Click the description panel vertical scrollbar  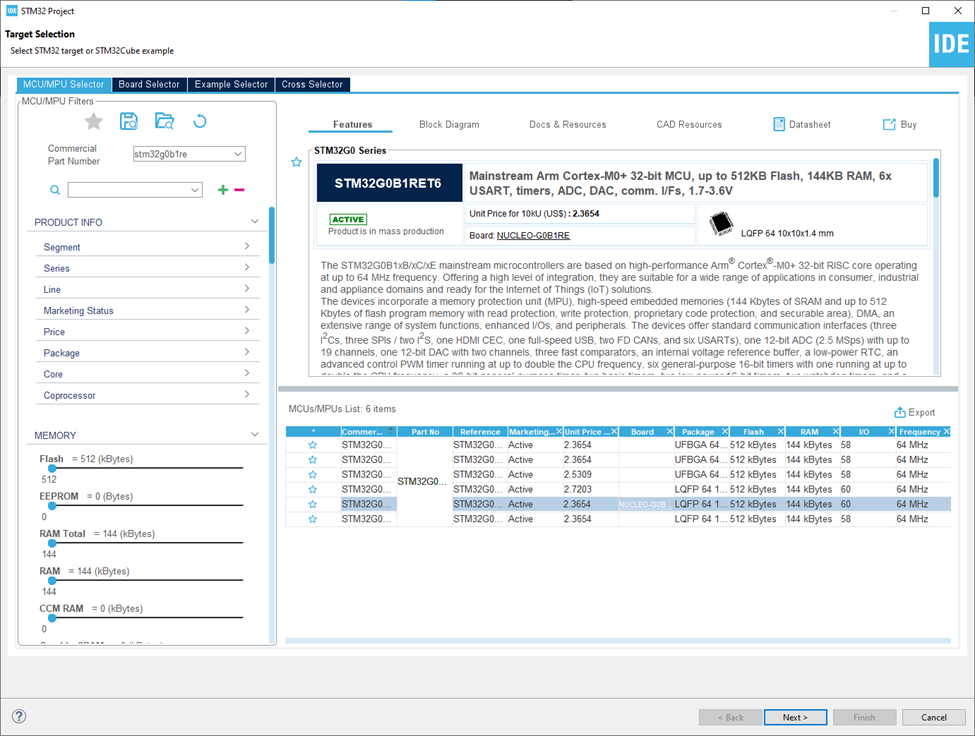(x=936, y=178)
